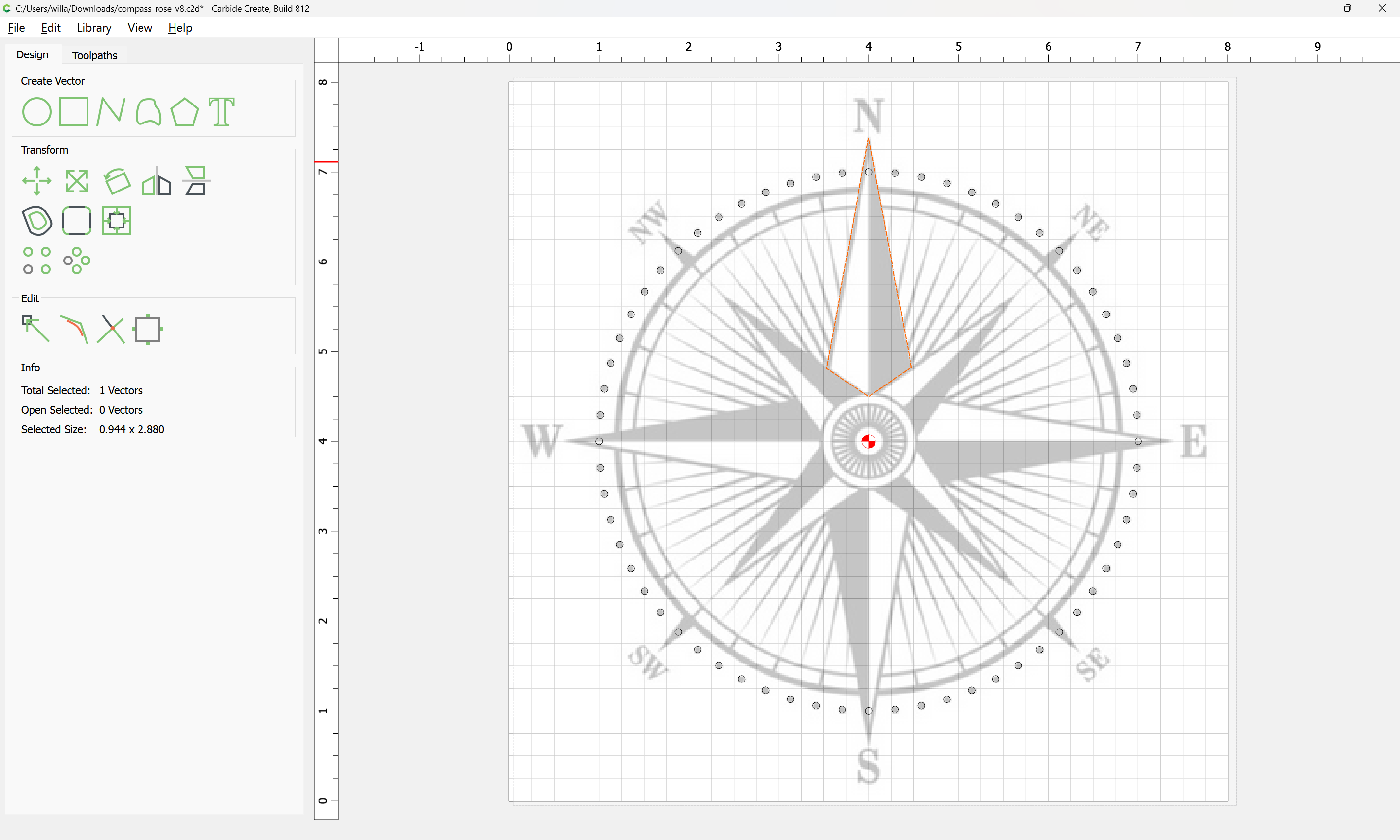1400x840 pixels.
Task: Open the View menu
Action: point(139,28)
